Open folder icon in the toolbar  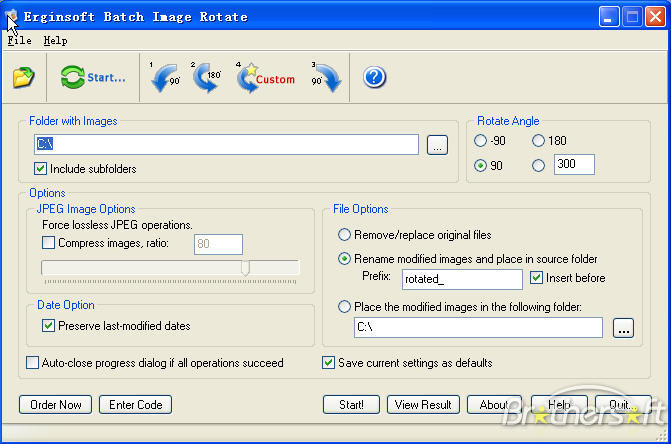coord(24,77)
